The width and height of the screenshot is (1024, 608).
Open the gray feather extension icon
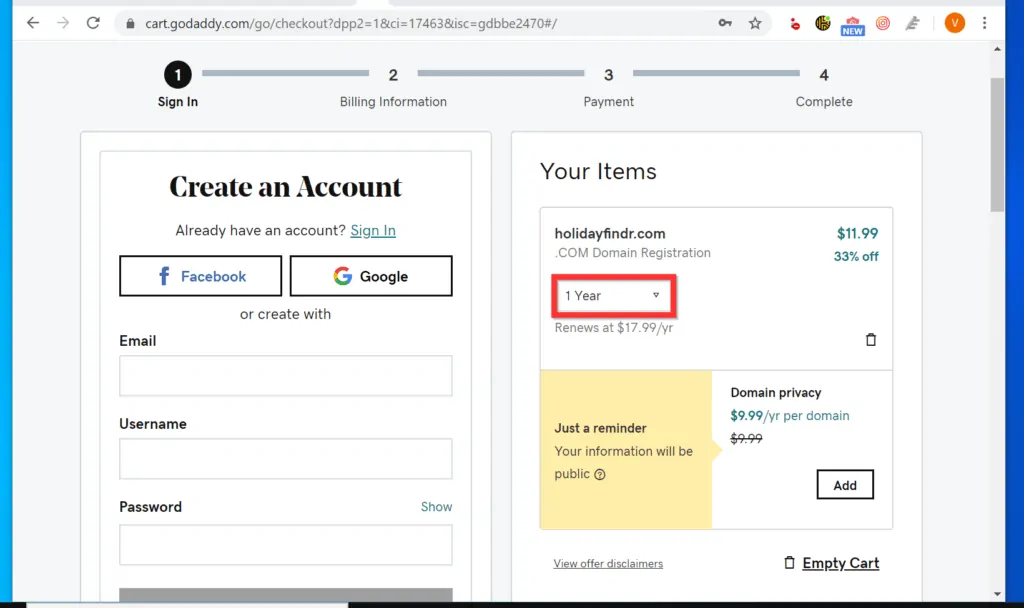tap(912, 24)
